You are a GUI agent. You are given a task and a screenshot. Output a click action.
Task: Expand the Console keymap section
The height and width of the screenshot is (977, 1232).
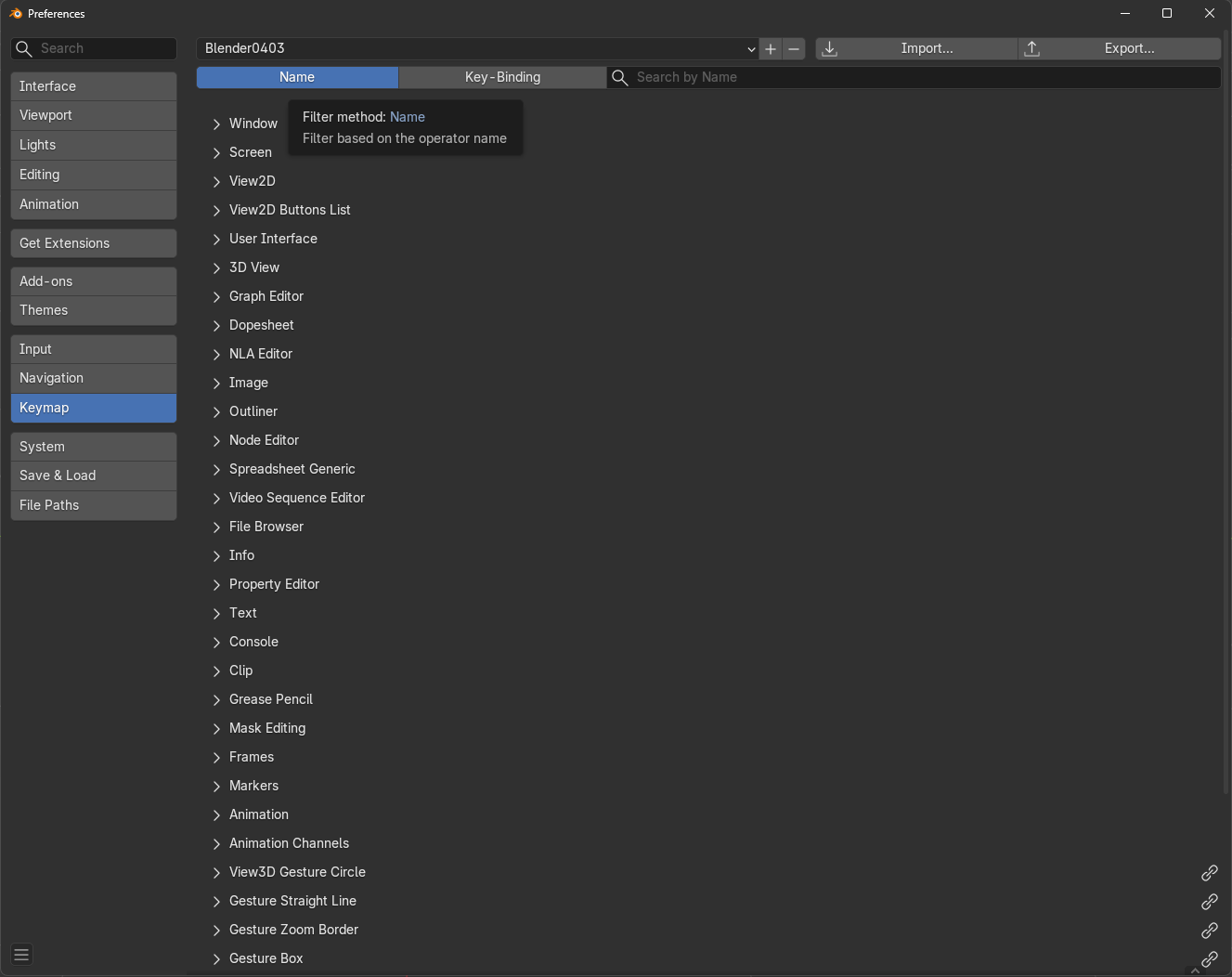pyautogui.click(x=216, y=643)
